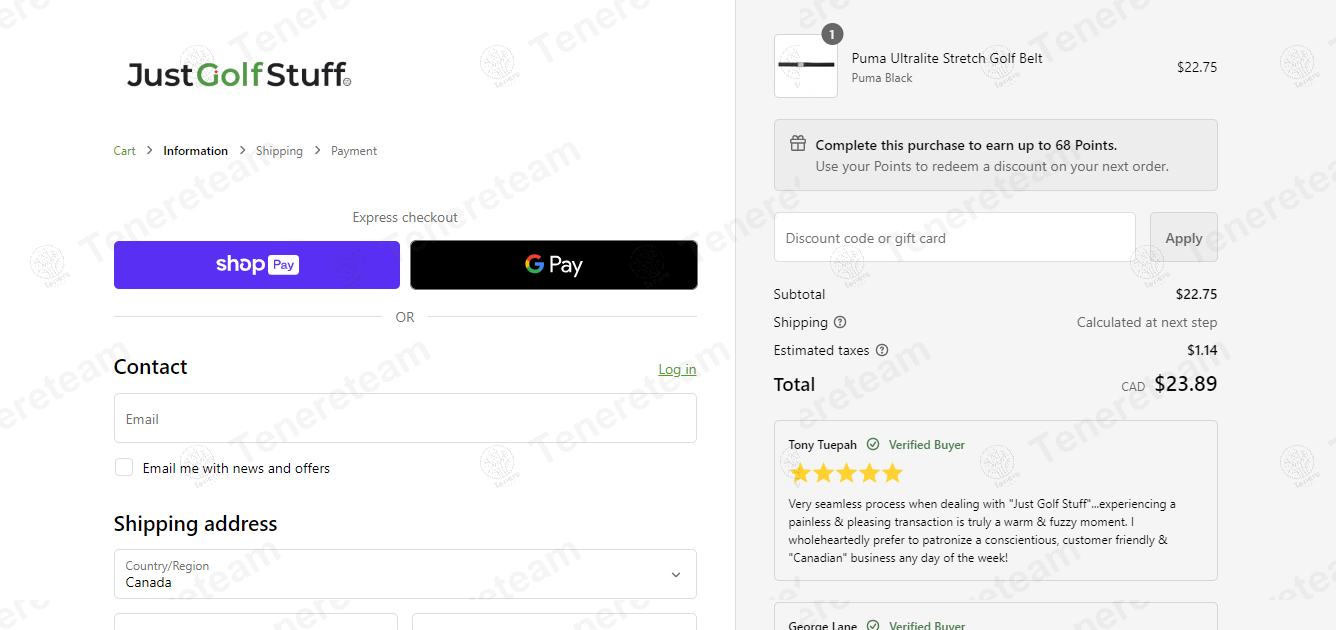The width and height of the screenshot is (1336, 630).
Task: Select the Shipping breadcrumb step
Action: (279, 151)
